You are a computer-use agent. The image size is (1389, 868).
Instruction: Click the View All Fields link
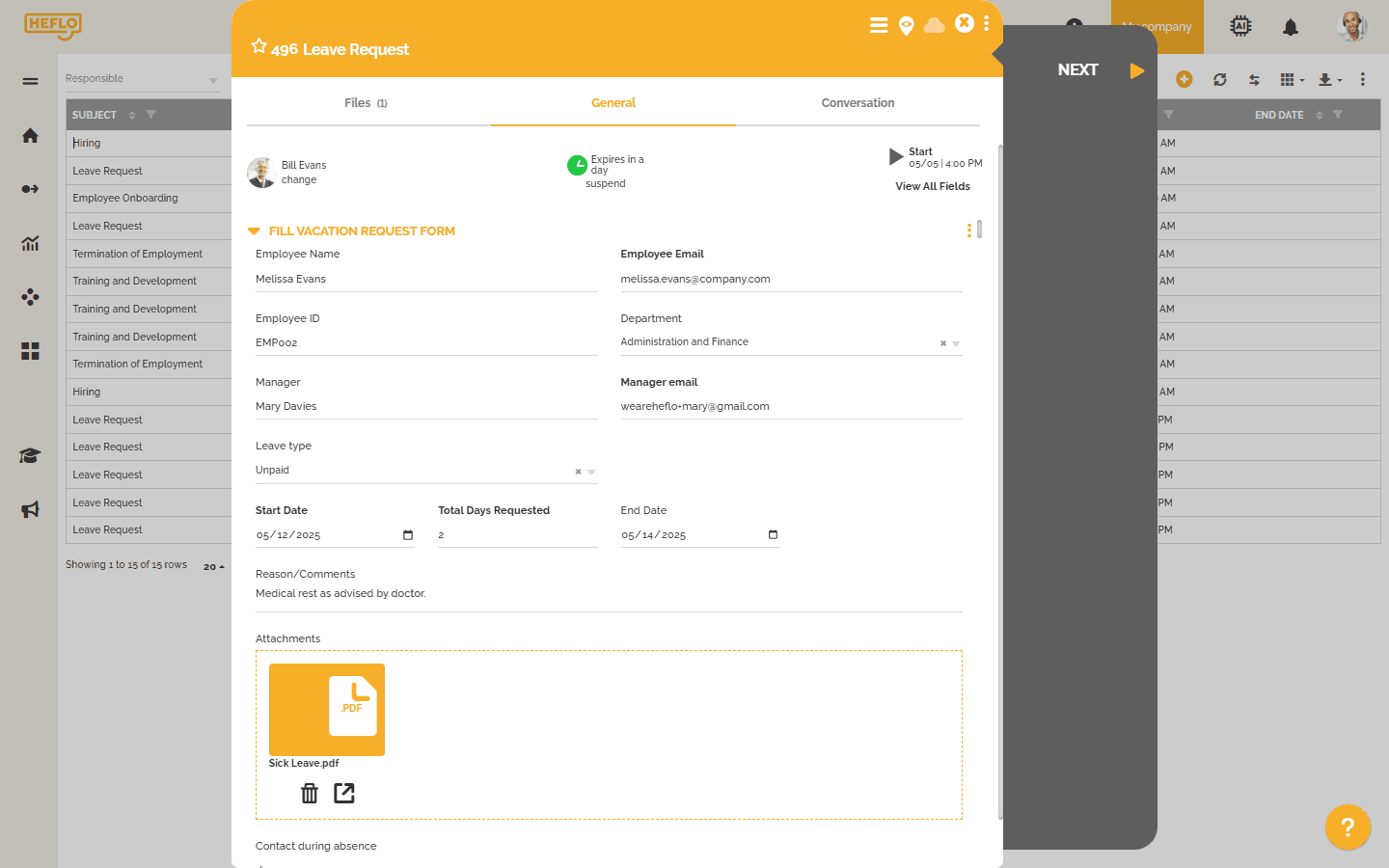click(x=933, y=186)
